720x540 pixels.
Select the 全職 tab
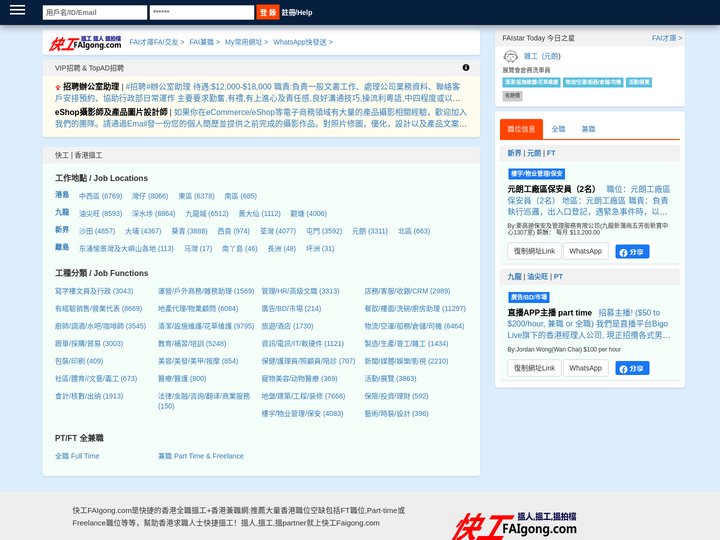point(558,129)
